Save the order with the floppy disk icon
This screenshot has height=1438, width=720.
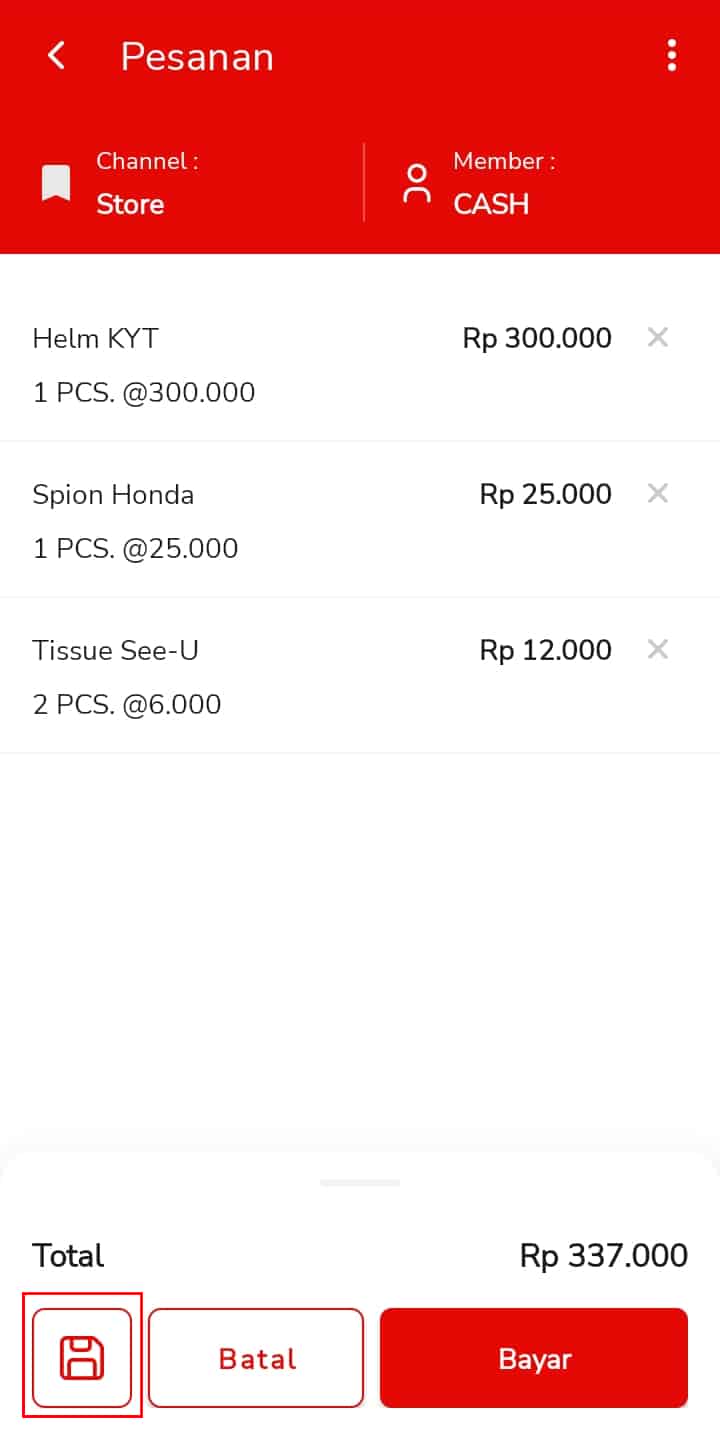(x=82, y=1358)
